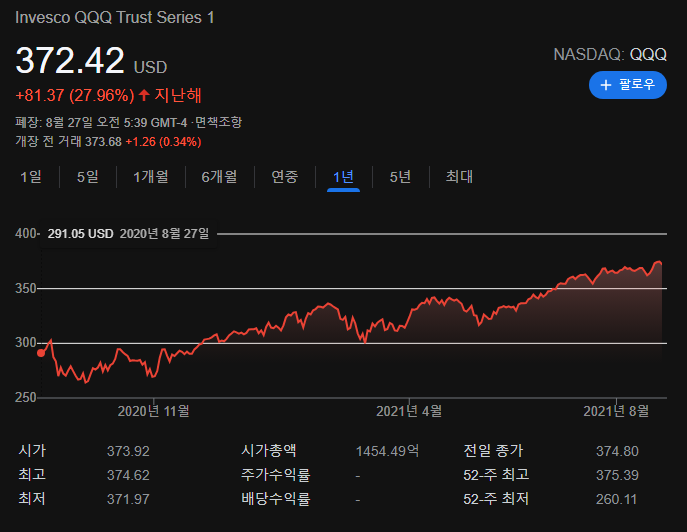The height and width of the screenshot is (532, 687).
Task: Switch to the 1개월 chart tab
Action: (151, 177)
